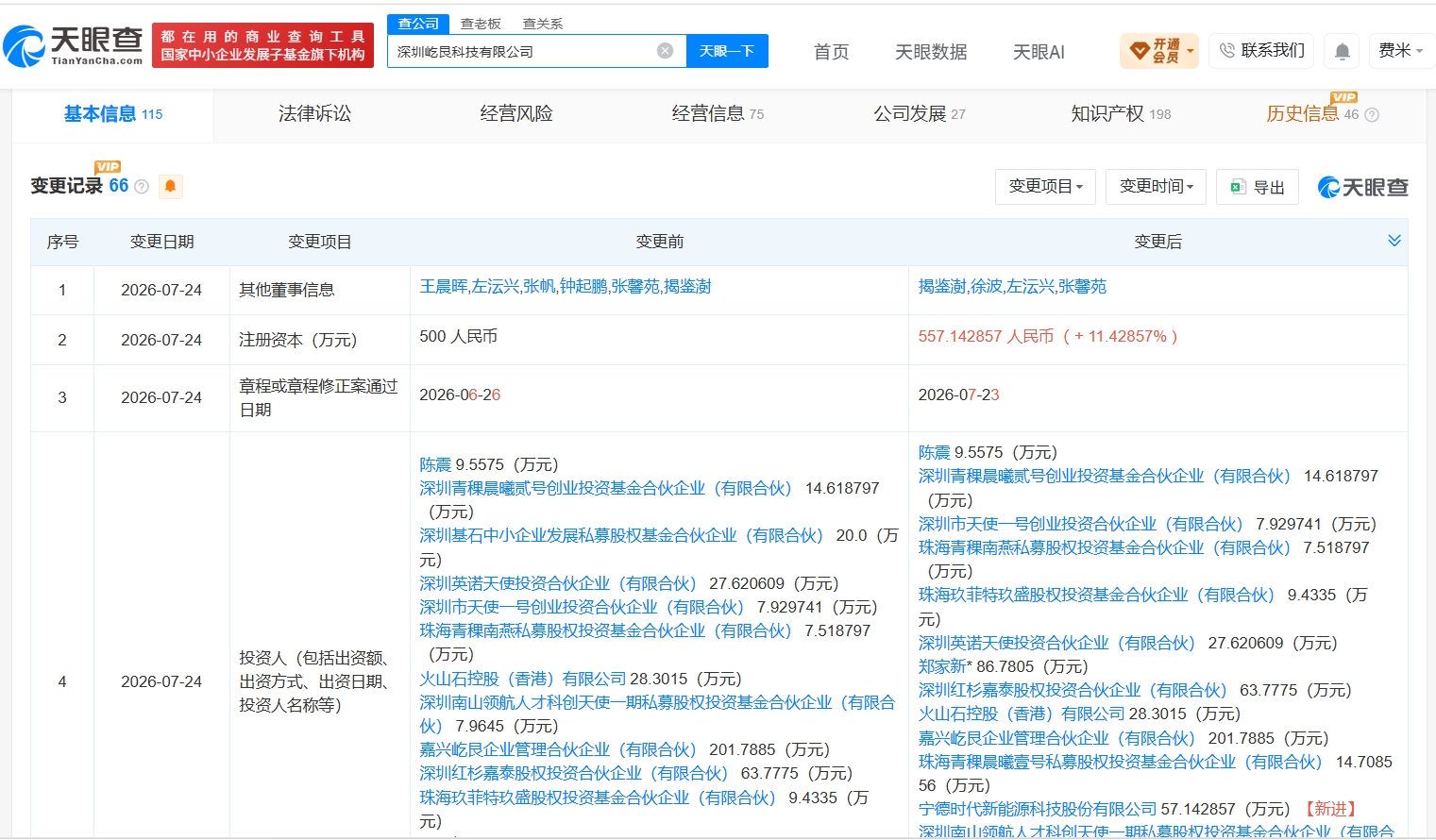Image resolution: width=1436 pixels, height=840 pixels.
Task: Open the 基本信息 tab
Action: [113, 114]
